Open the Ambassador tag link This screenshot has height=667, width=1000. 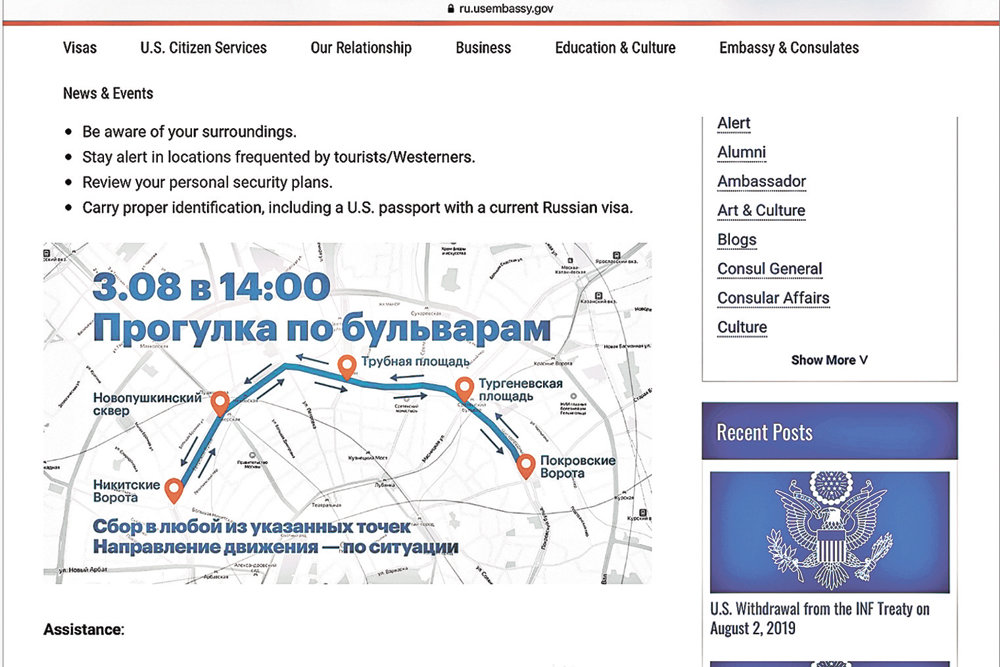(761, 182)
